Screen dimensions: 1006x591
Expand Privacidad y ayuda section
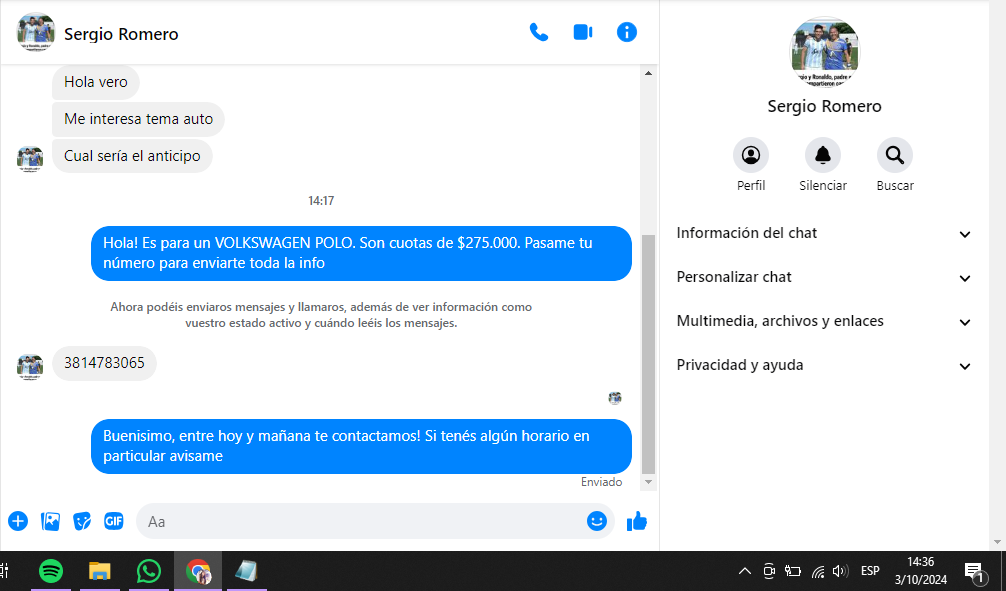point(824,365)
